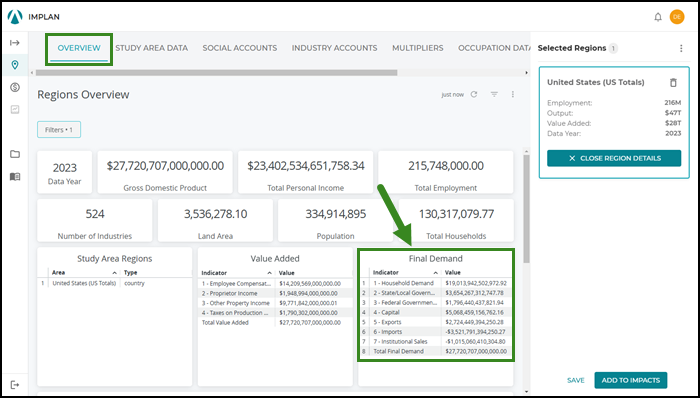
Task: Open Impacts dollar sign icon
Action: [15, 87]
